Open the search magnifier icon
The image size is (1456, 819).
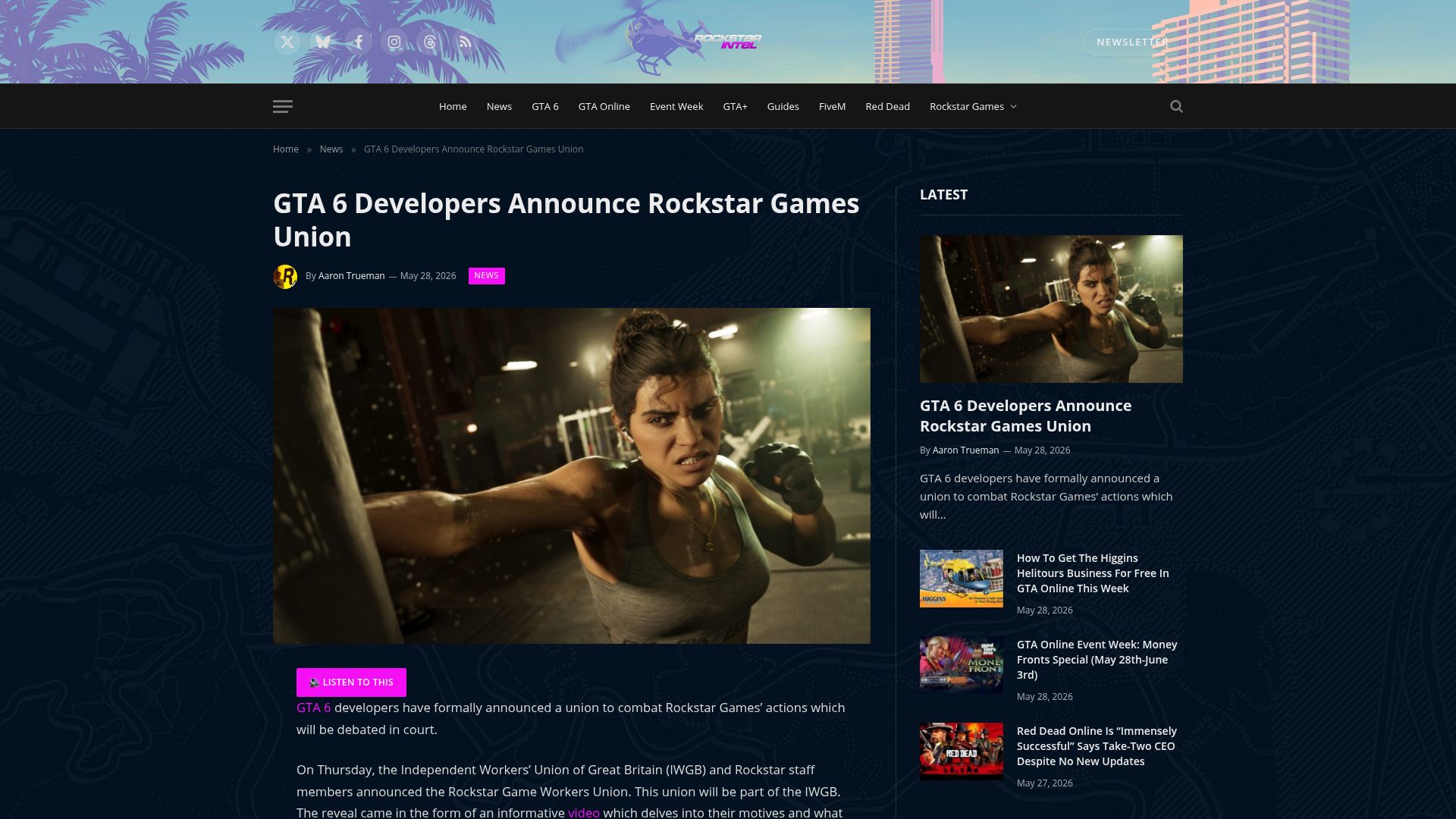pyautogui.click(x=1176, y=106)
